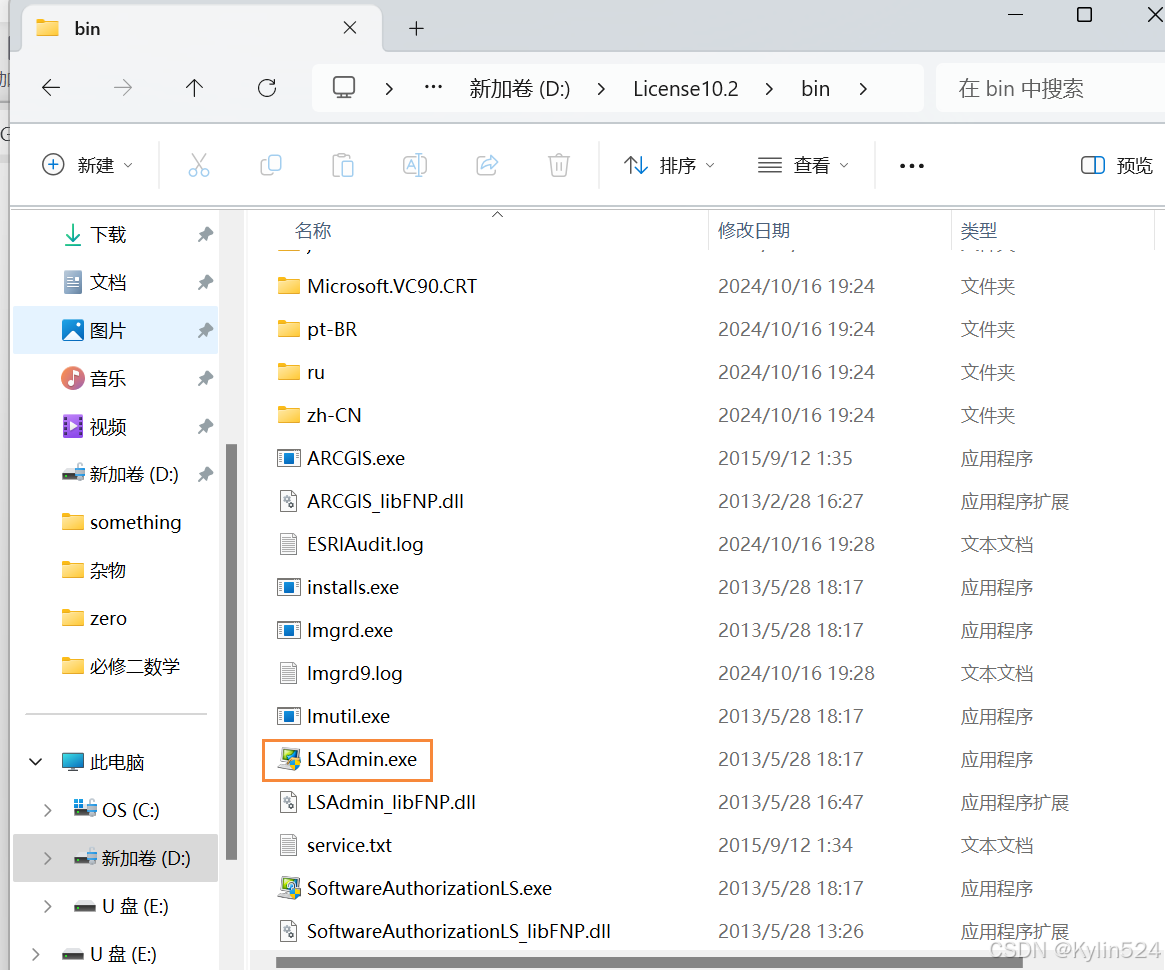Select the ARCGIS.exe file icon
The height and width of the screenshot is (970, 1165).
tap(289, 458)
